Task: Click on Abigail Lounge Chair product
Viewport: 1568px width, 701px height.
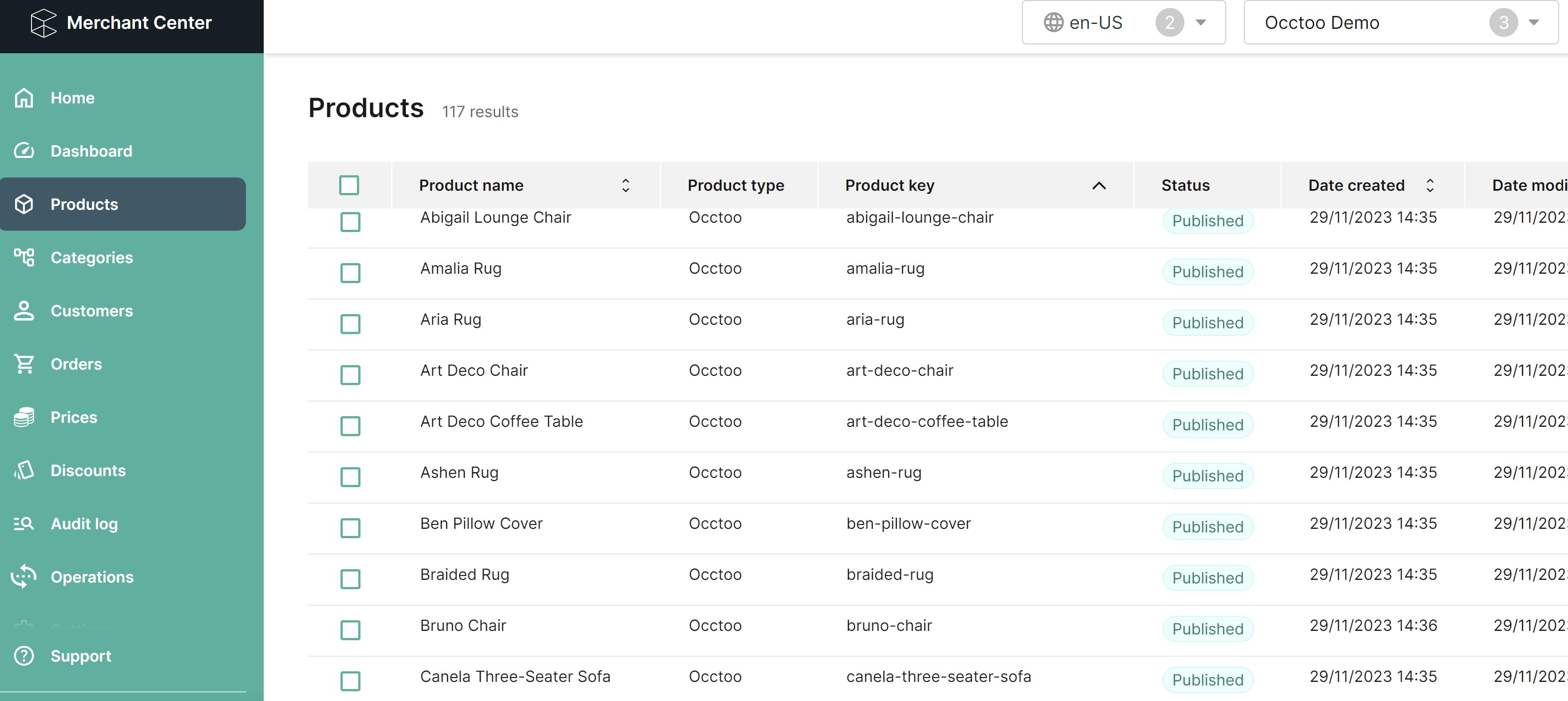Action: coord(495,217)
